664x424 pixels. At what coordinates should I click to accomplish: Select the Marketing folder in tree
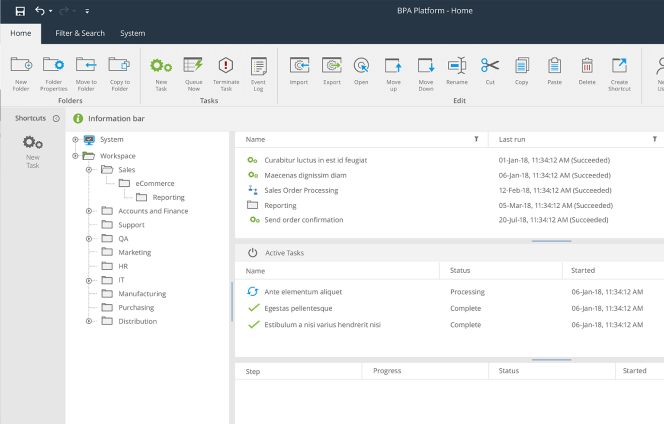134,253
